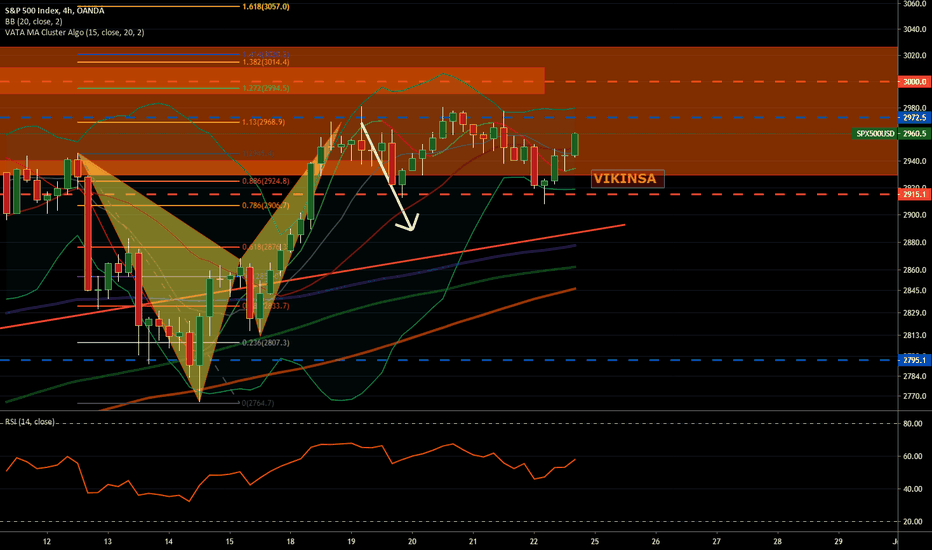Select the white down arrow drawing
The image size is (932, 550).
(389, 177)
